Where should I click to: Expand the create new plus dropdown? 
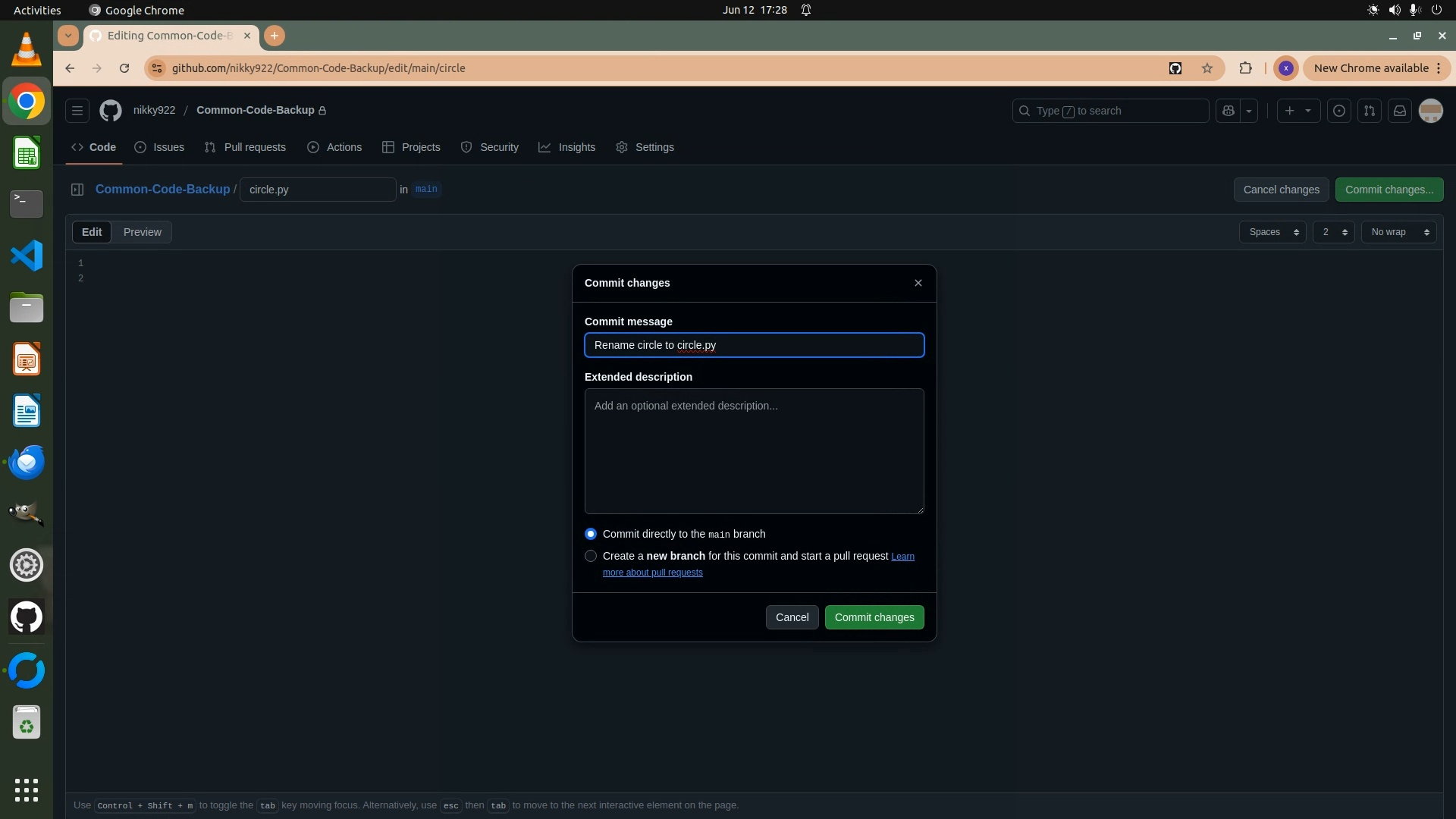[1298, 111]
